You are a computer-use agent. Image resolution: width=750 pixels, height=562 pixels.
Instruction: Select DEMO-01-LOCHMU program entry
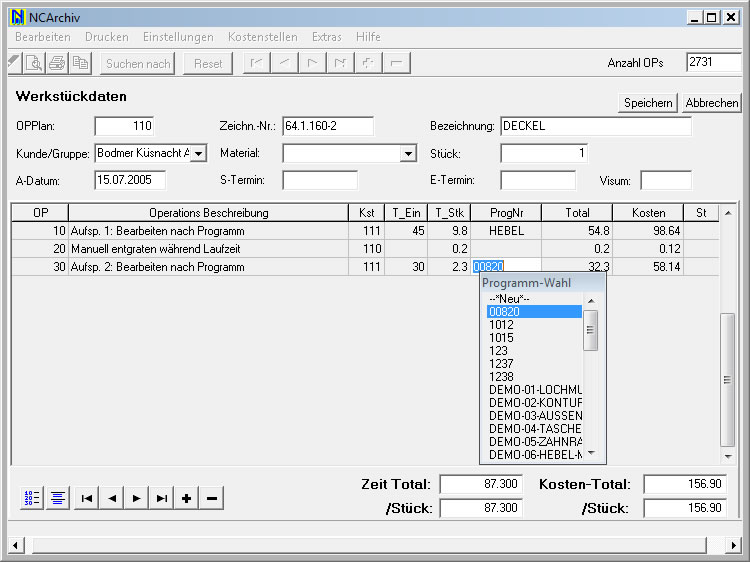(x=534, y=390)
